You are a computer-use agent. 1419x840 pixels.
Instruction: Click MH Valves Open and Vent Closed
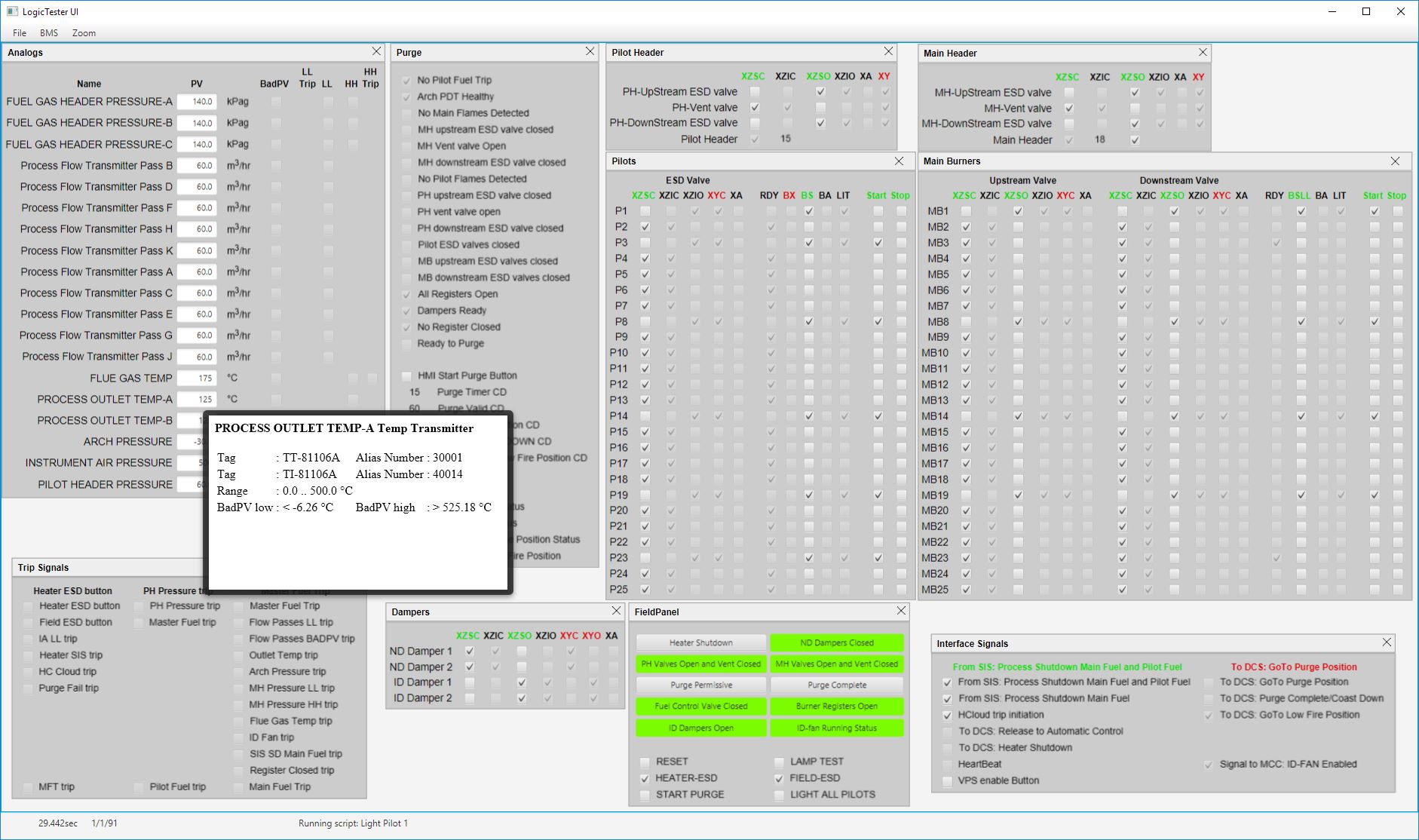click(837, 664)
